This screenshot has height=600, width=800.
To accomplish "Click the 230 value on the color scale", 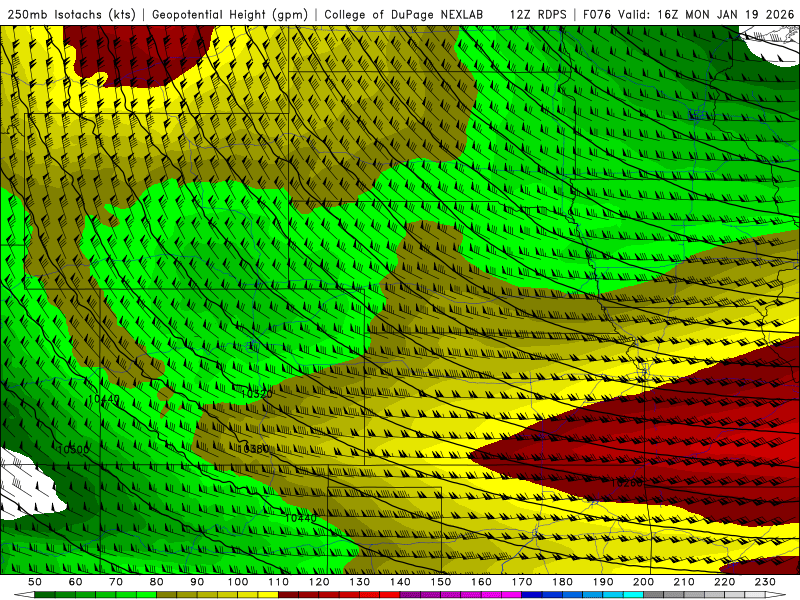I will pyautogui.click(x=765, y=582).
